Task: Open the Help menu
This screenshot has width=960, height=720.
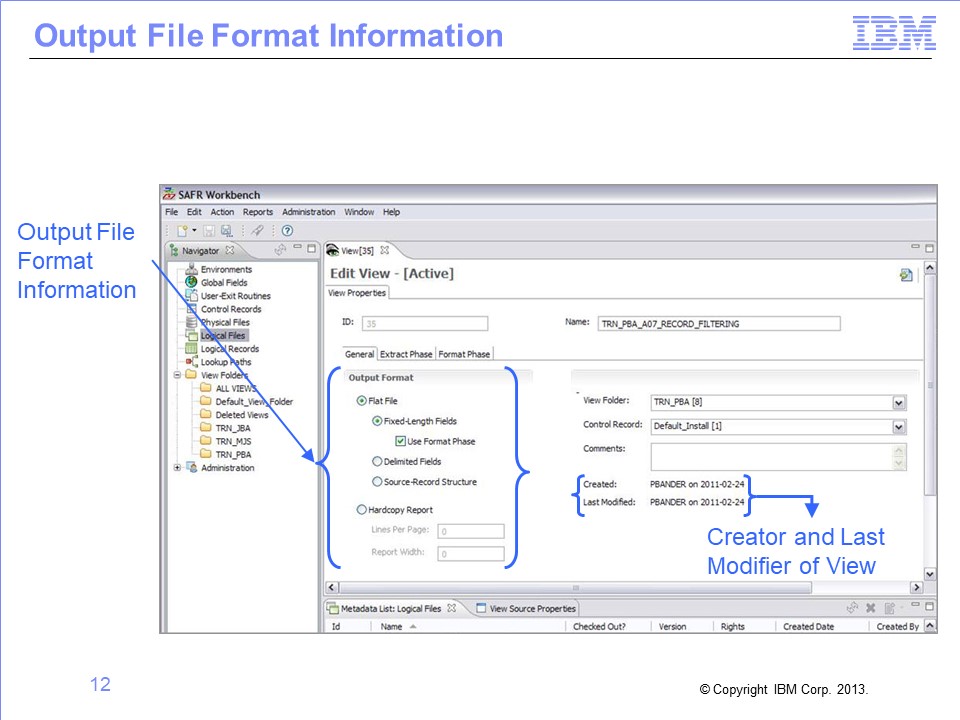Action: tap(391, 212)
